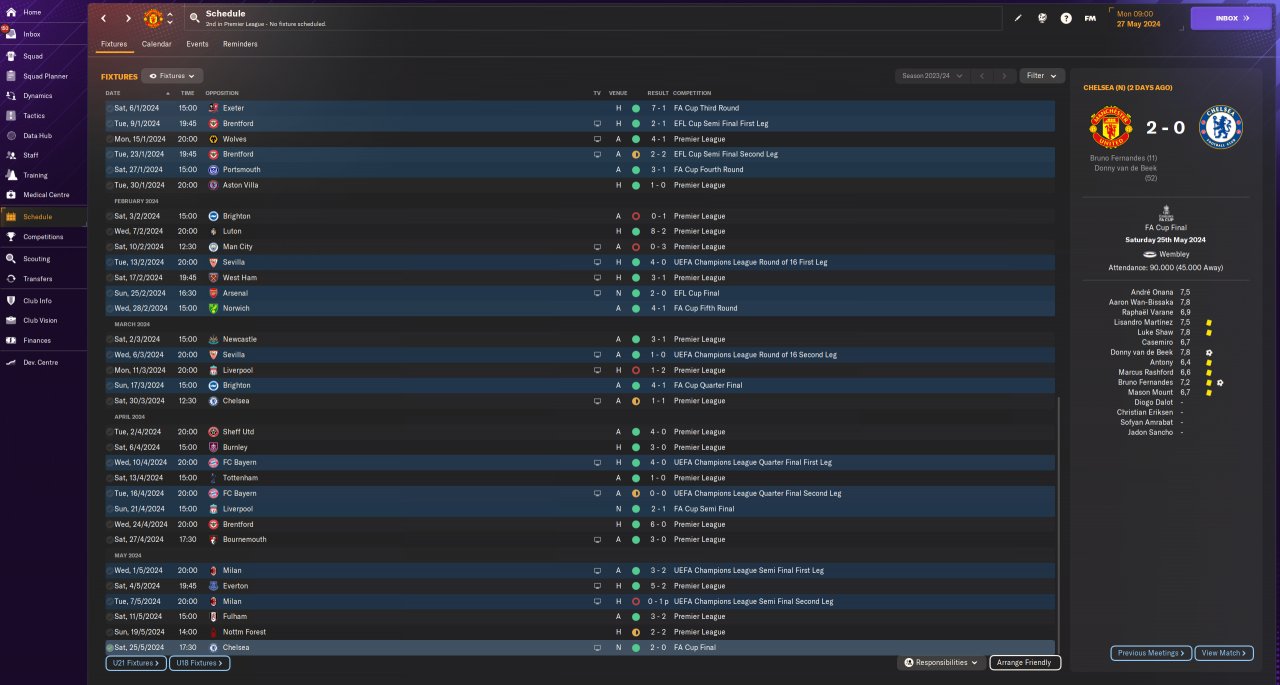Open Data Hub from the sidebar
This screenshot has height=685, width=1280.
(37, 136)
